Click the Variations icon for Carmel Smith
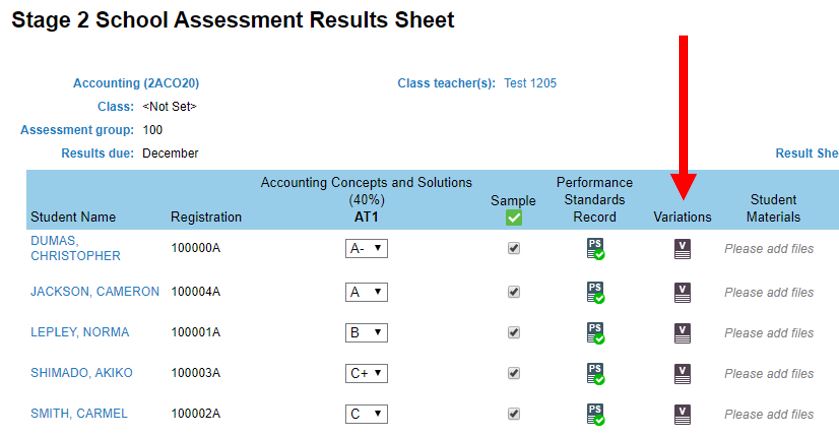Image resolution: width=839 pixels, height=438 pixels. 682,414
